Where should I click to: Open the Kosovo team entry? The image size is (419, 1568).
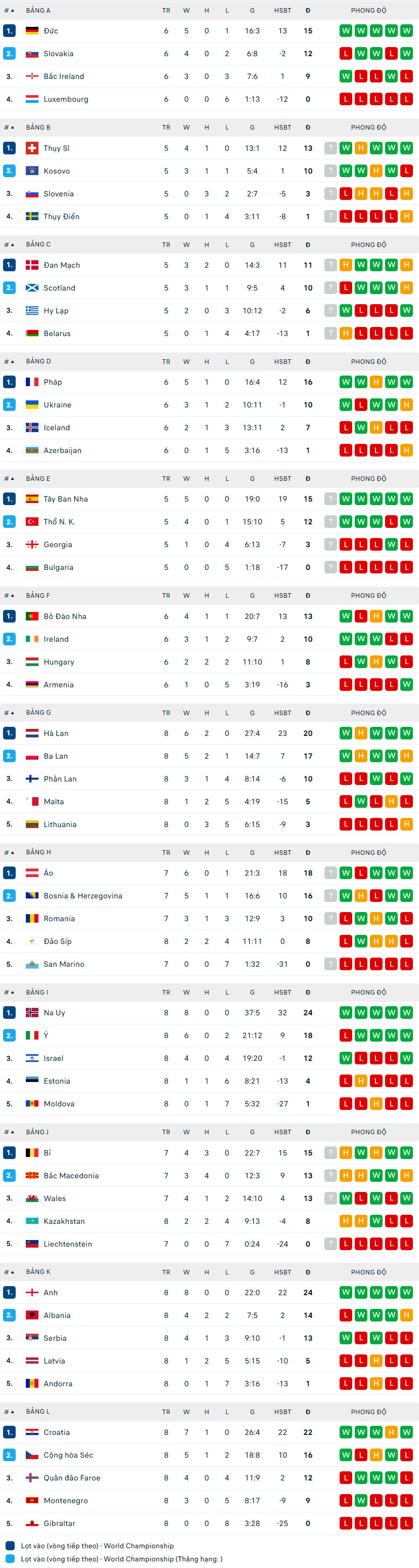pyautogui.click(x=57, y=171)
